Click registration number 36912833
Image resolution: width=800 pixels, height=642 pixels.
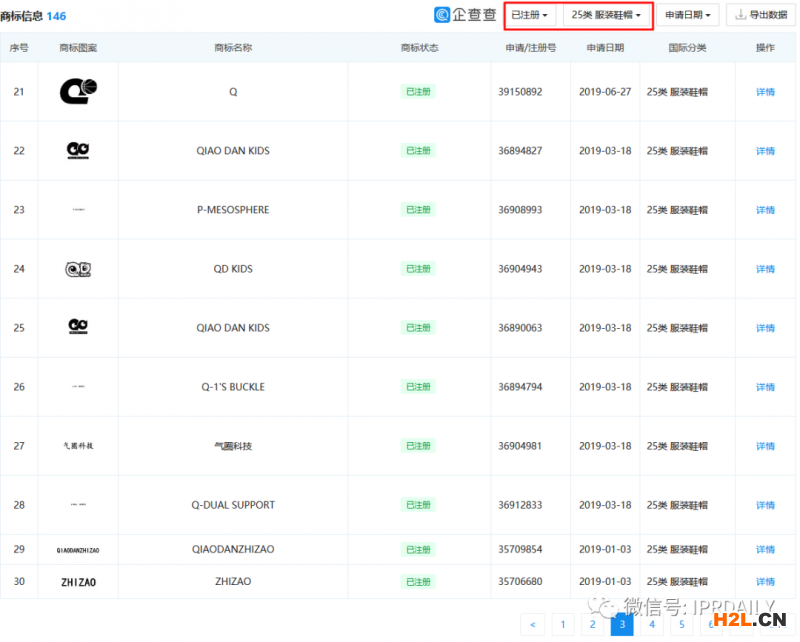520,505
